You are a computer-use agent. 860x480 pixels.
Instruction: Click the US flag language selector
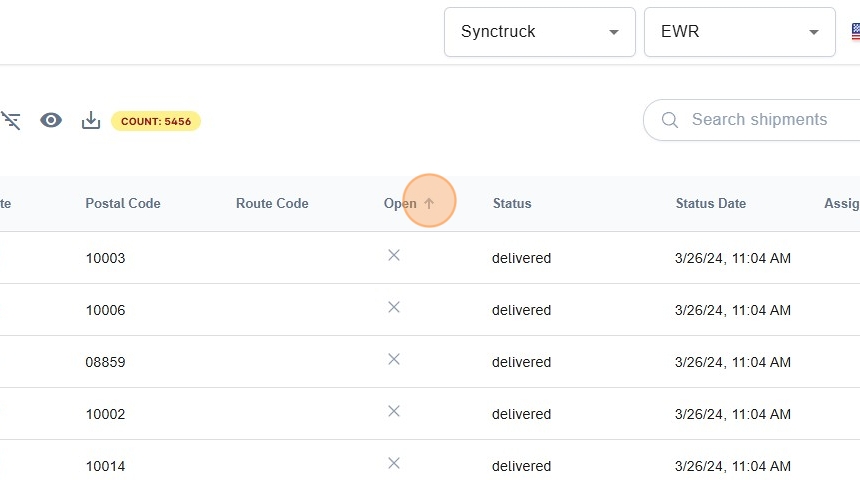point(855,32)
